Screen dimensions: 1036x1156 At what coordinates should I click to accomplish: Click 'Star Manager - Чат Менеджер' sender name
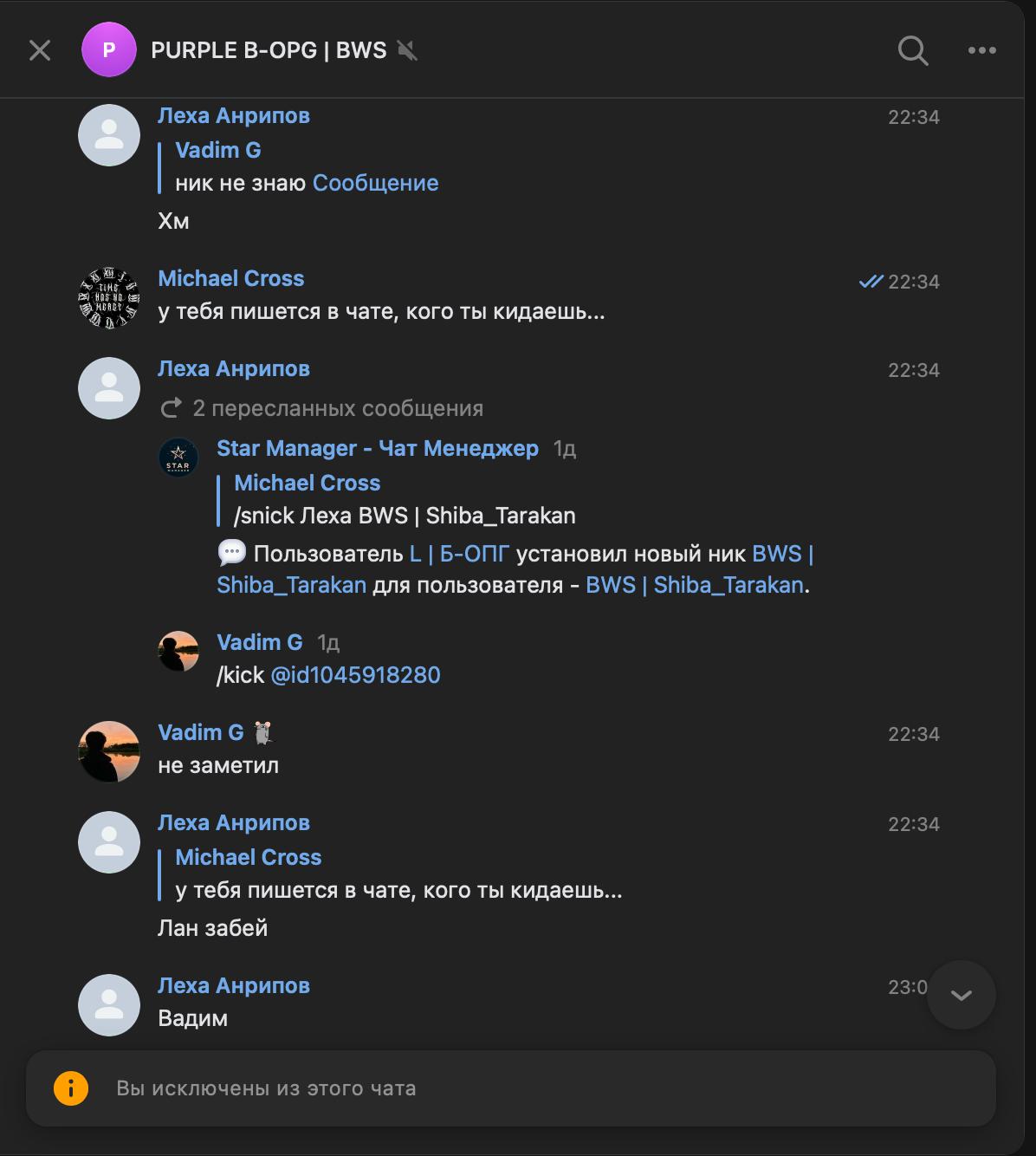(377, 448)
